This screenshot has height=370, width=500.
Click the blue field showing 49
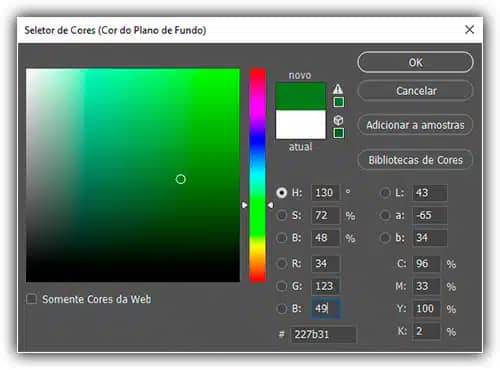(x=326, y=309)
